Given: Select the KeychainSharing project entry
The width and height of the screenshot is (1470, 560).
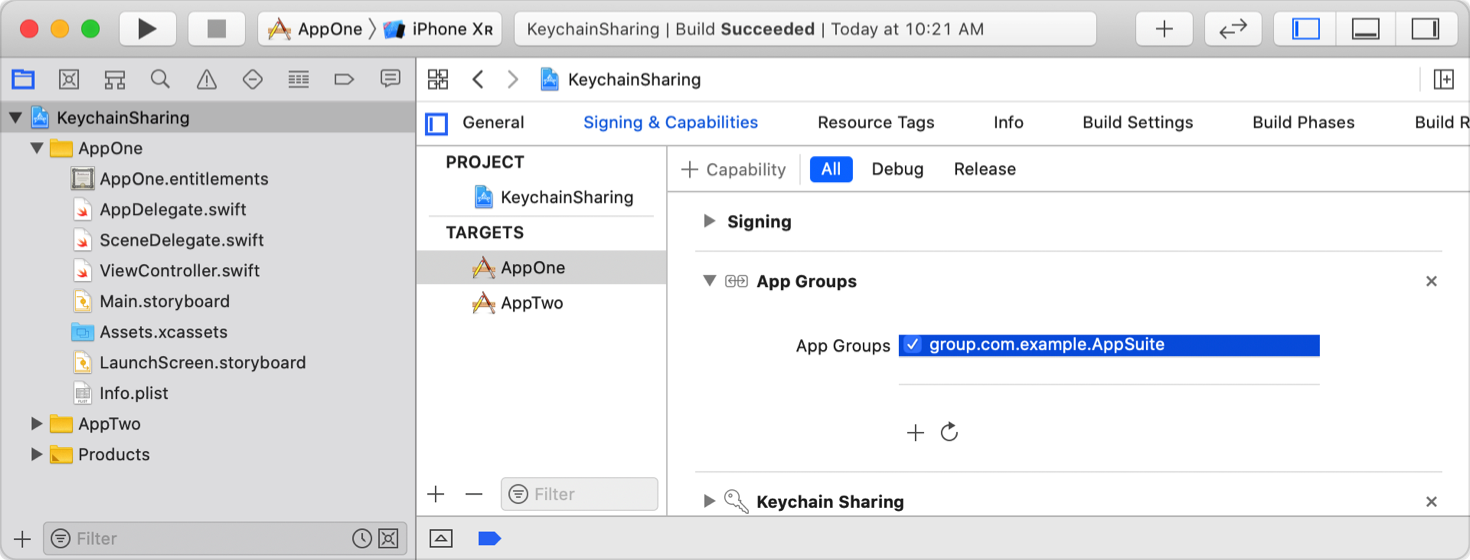Looking at the screenshot, I should tap(553, 197).
